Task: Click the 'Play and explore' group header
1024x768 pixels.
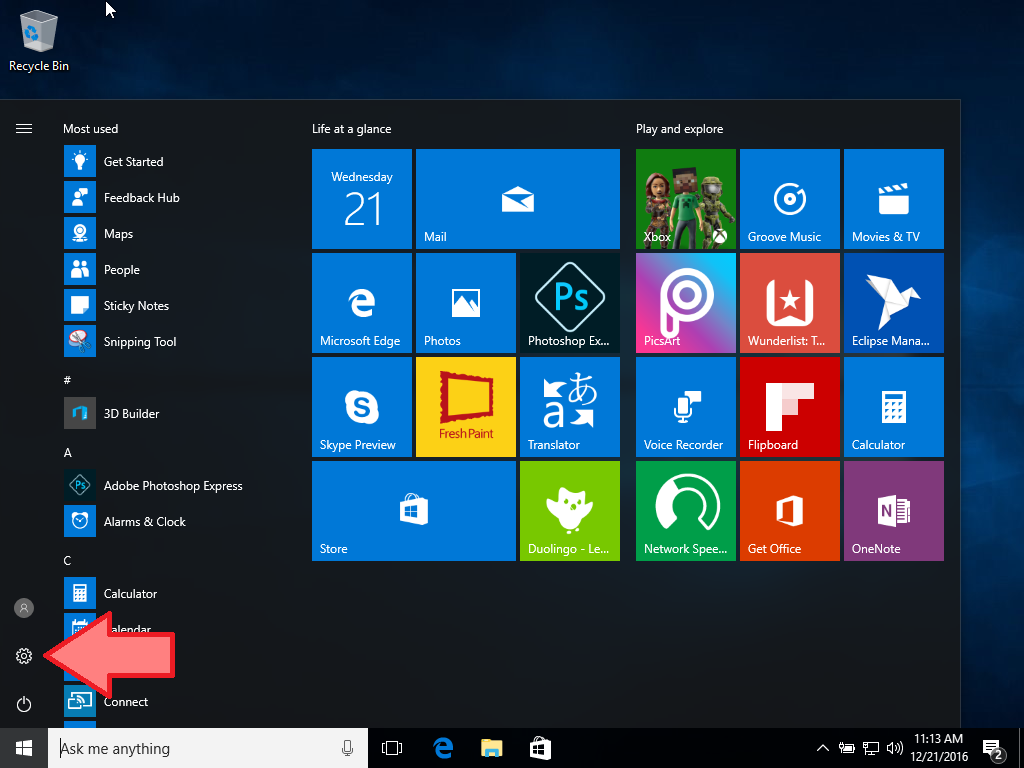Action: 679,129
